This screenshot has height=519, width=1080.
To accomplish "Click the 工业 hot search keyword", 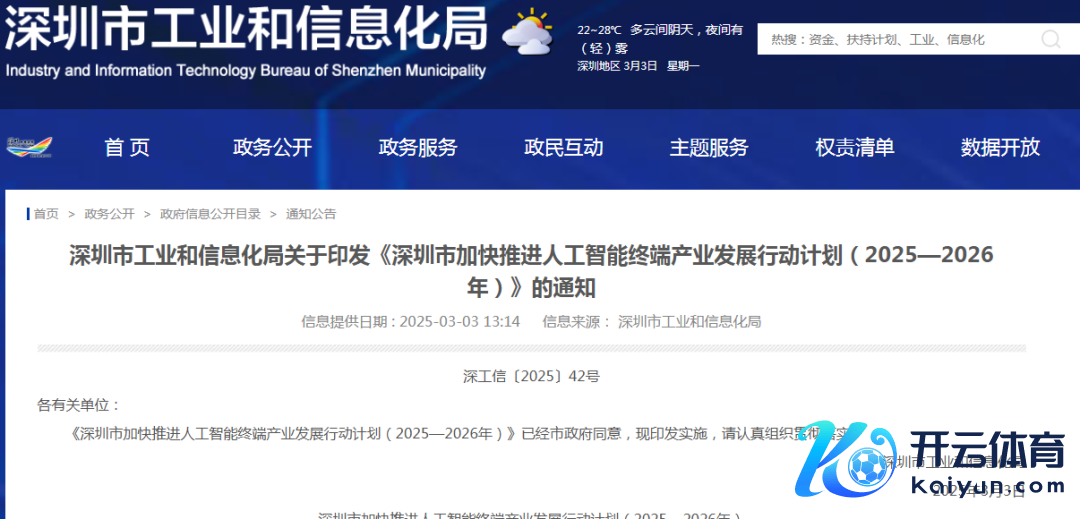I will [x=922, y=40].
